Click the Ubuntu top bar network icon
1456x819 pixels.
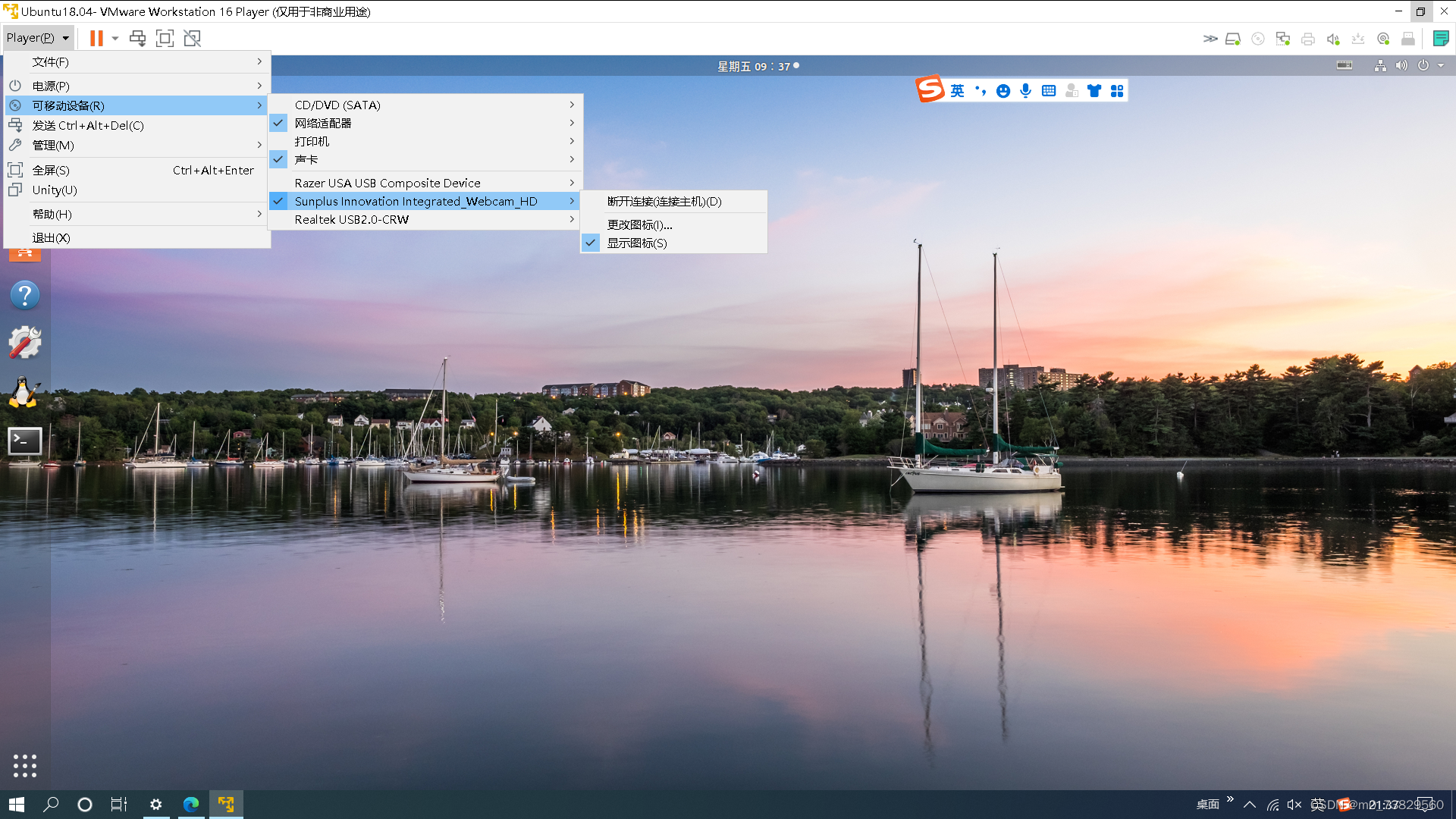(1380, 66)
